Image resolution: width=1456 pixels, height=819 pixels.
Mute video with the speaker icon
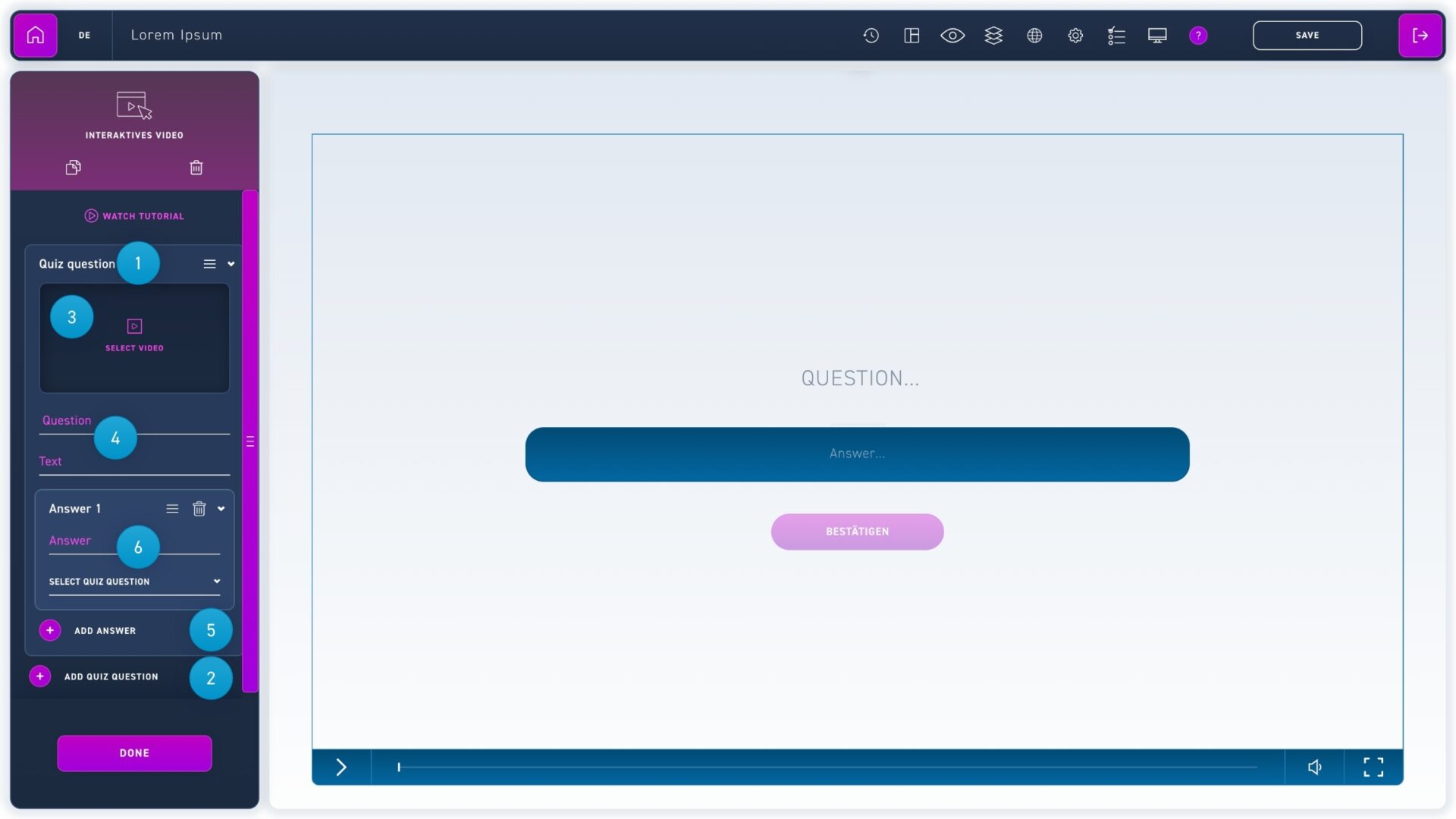point(1314,767)
